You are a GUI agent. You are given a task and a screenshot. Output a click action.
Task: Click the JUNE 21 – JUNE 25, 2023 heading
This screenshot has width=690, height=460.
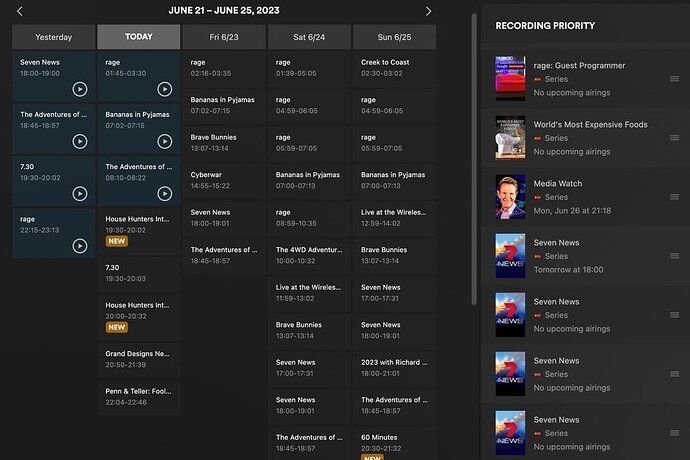point(224,11)
